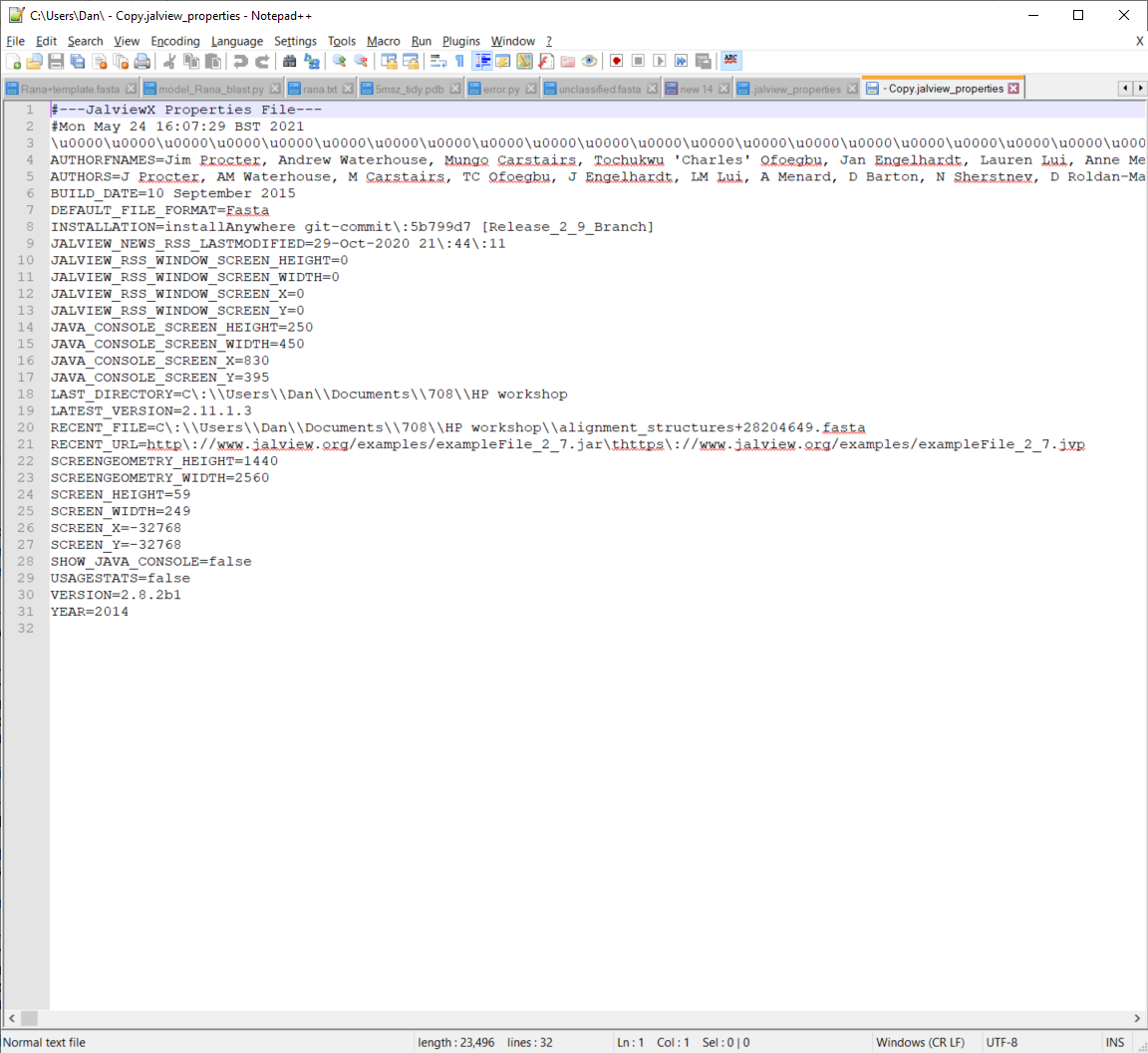The image size is (1148, 1053).
Task: Click the horizontal scrollbar right arrow
Action: coord(1137,1018)
